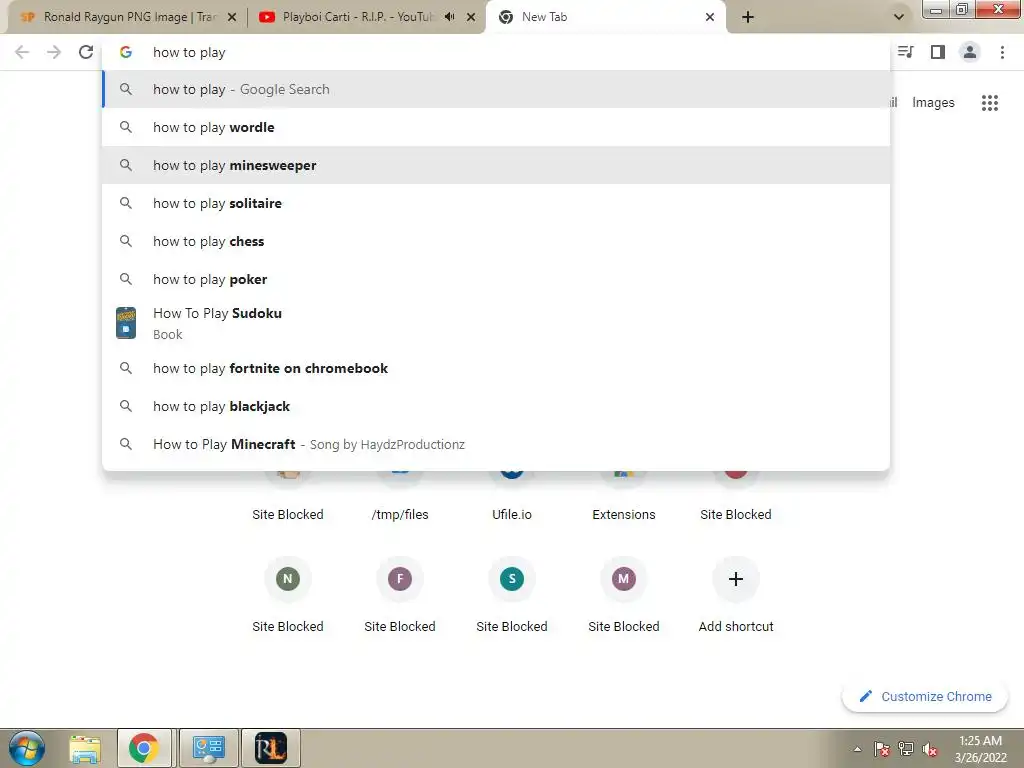1024x768 pixels.
Task: Pick 'how to play chess' suggestion
Action: pos(496,241)
